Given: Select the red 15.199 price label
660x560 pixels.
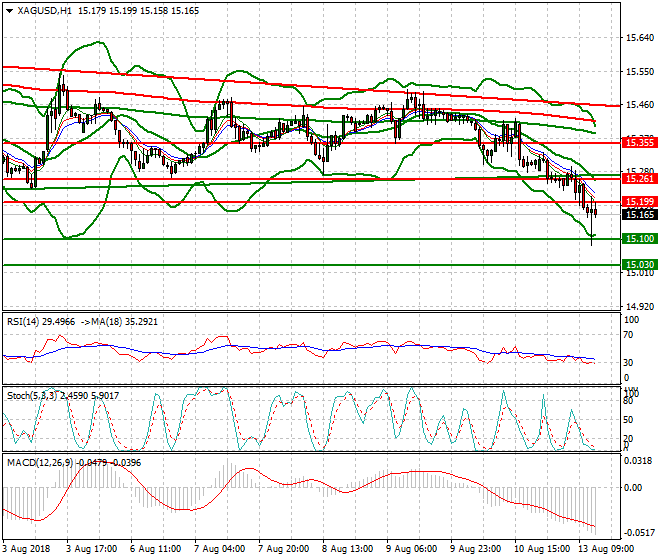Looking at the screenshot, I should coord(638,201).
